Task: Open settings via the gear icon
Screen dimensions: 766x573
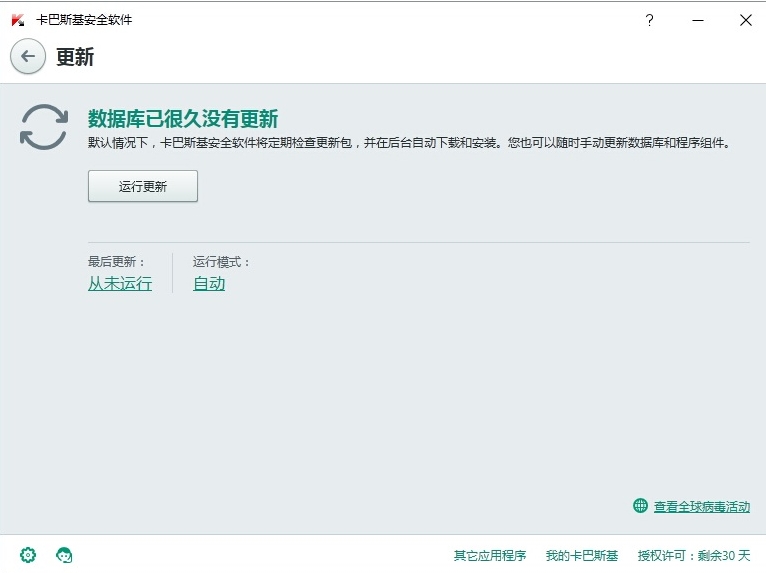Action: pos(28,555)
